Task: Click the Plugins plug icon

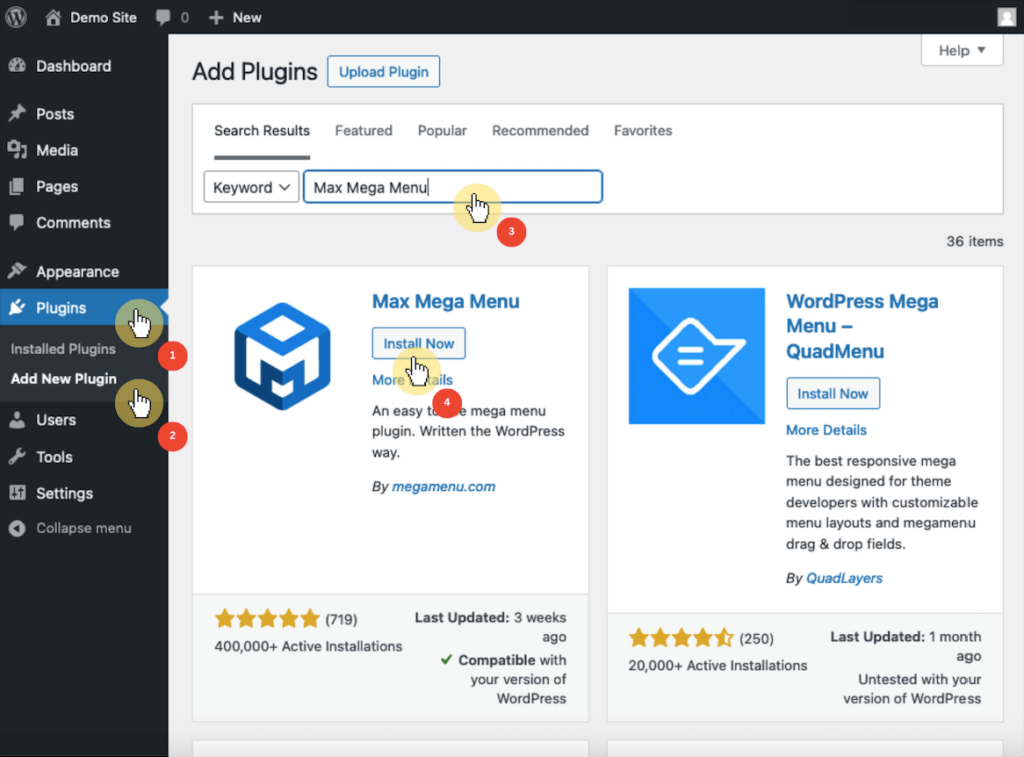Action: tap(17, 307)
